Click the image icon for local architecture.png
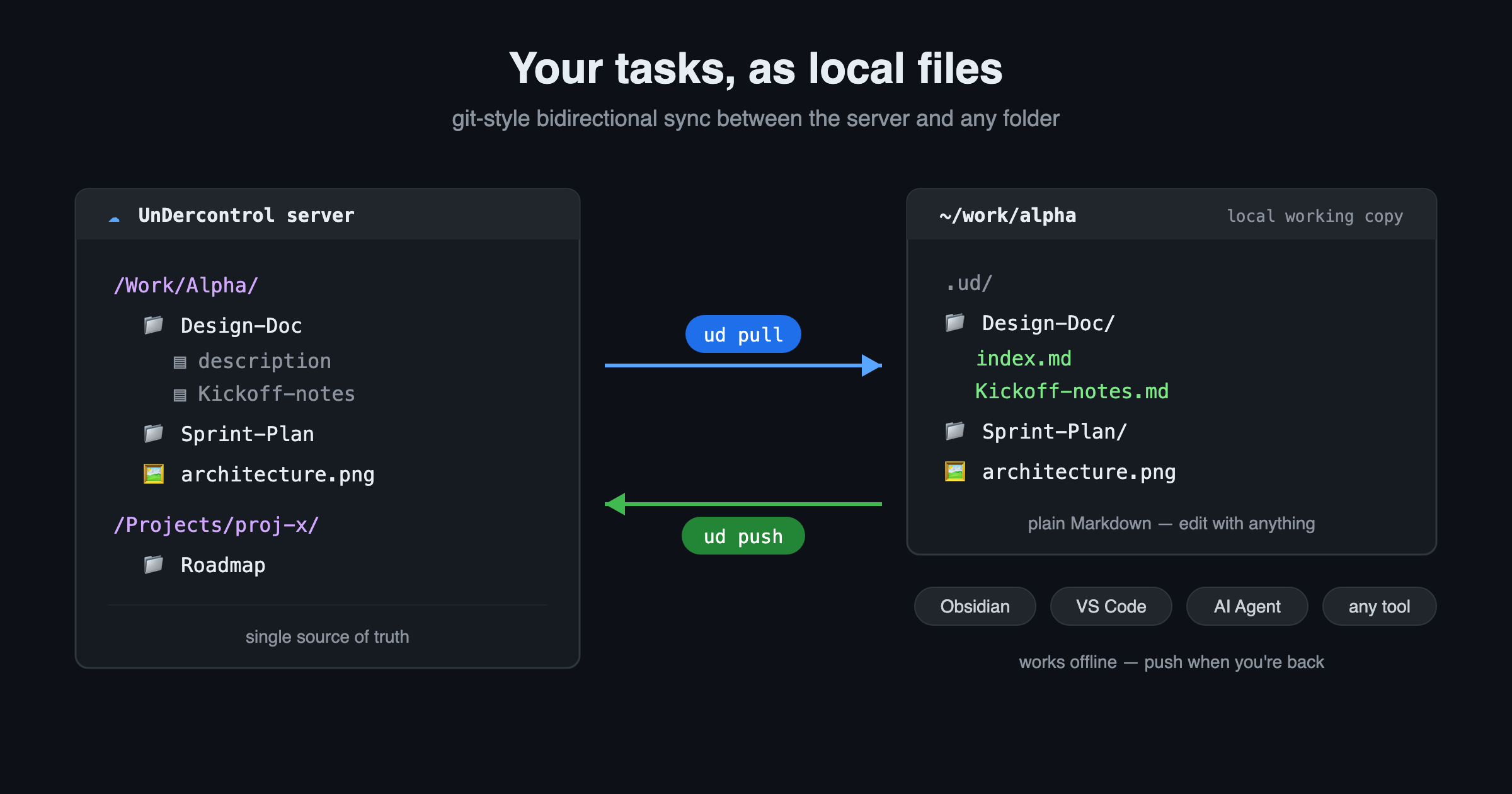This screenshot has height=794, width=1512. (955, 471)
